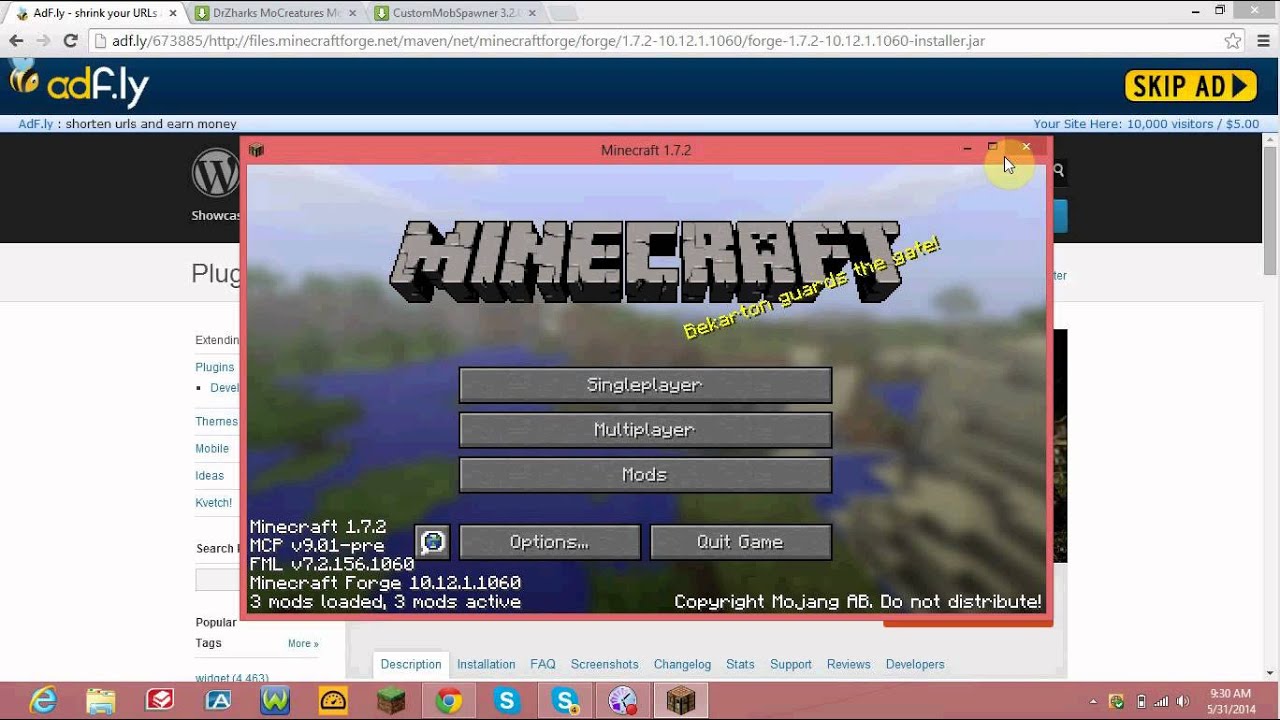1280x720 pixels.
Task: Click the new tab button in Chrome
Action: coord(563,13)
